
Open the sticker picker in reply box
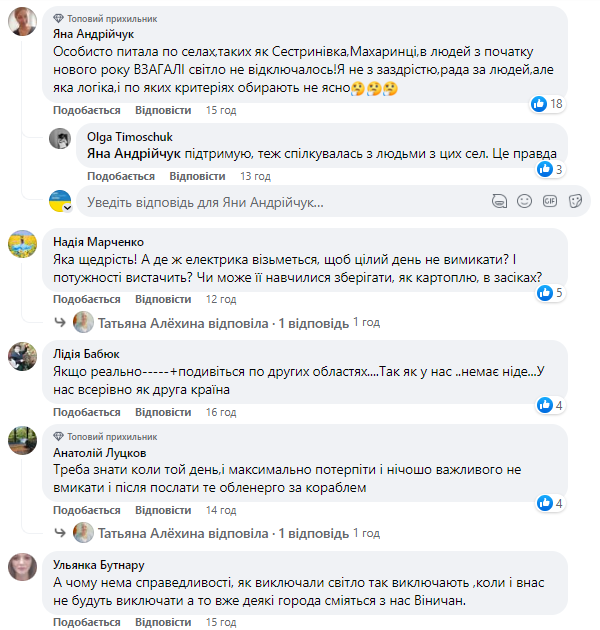(574, 201)
